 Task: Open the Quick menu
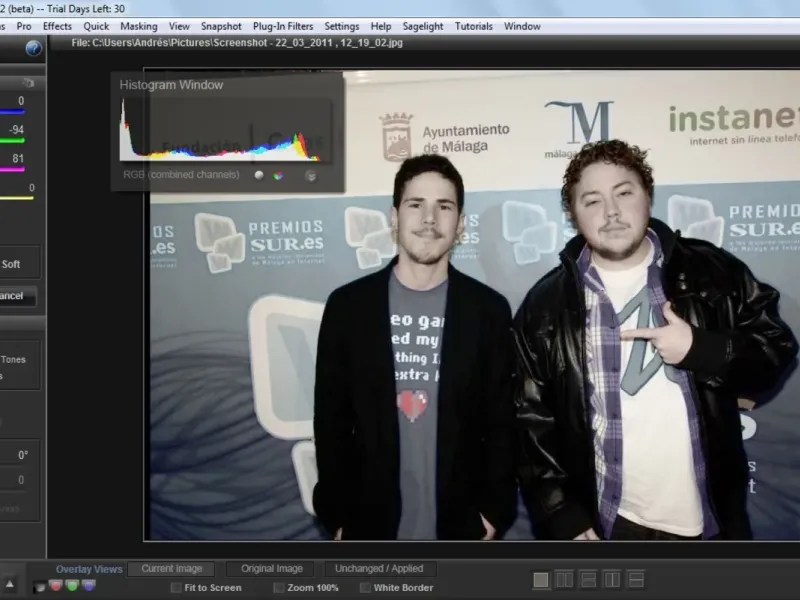(x=96, y=27)
